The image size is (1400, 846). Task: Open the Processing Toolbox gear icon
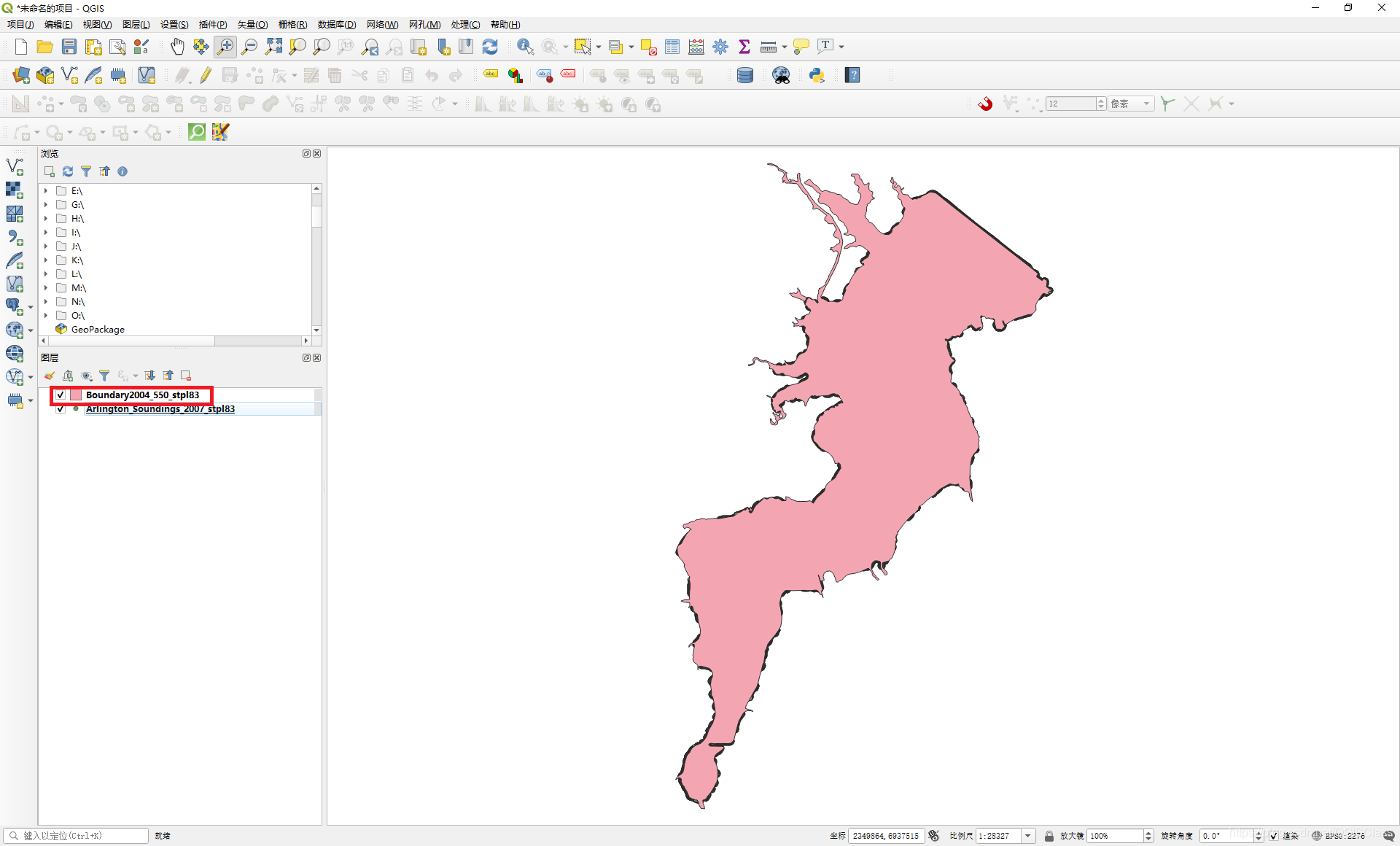coord(720,47)
